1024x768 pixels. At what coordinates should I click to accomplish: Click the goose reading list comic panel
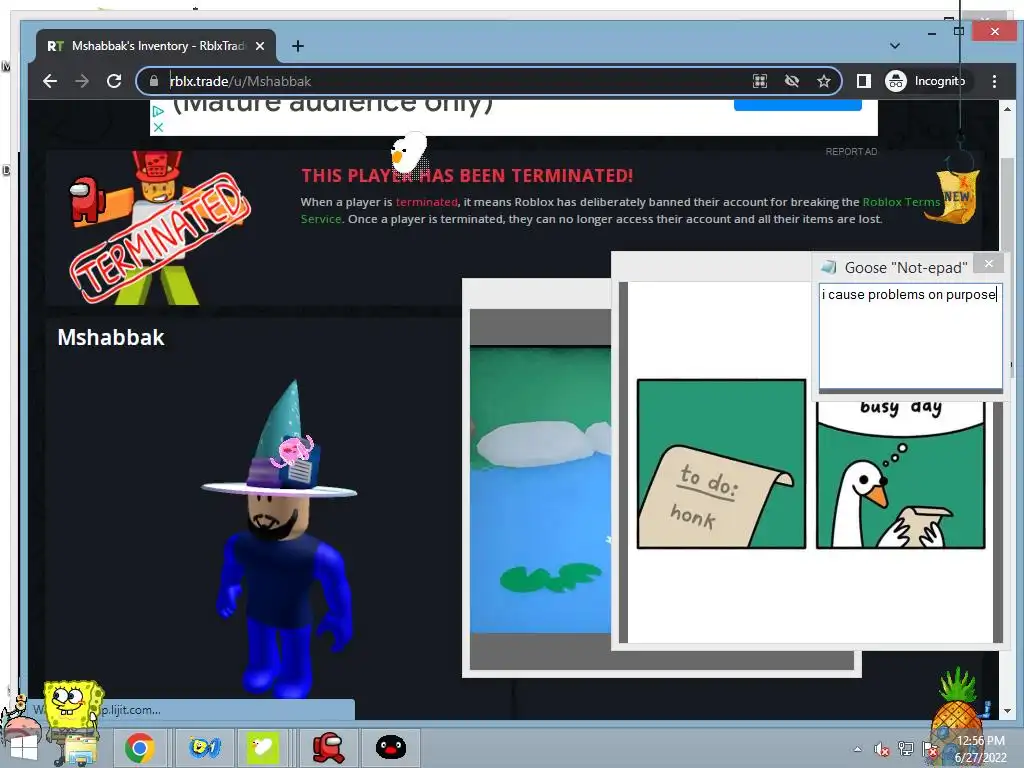tap(901, 475)
